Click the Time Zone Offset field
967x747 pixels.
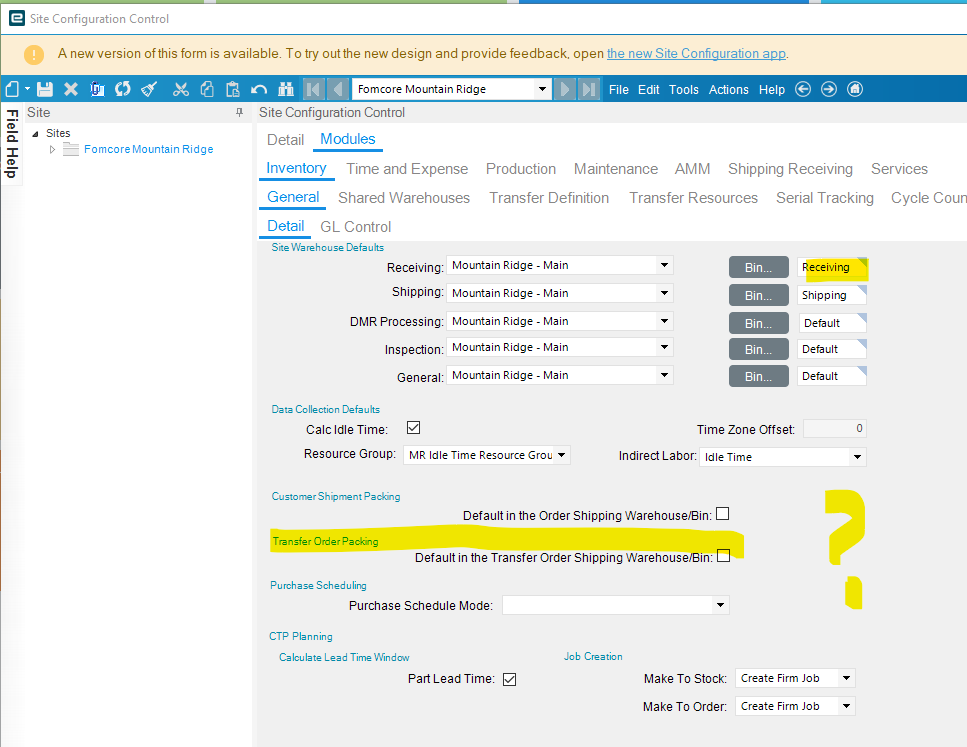pos(835,429)
